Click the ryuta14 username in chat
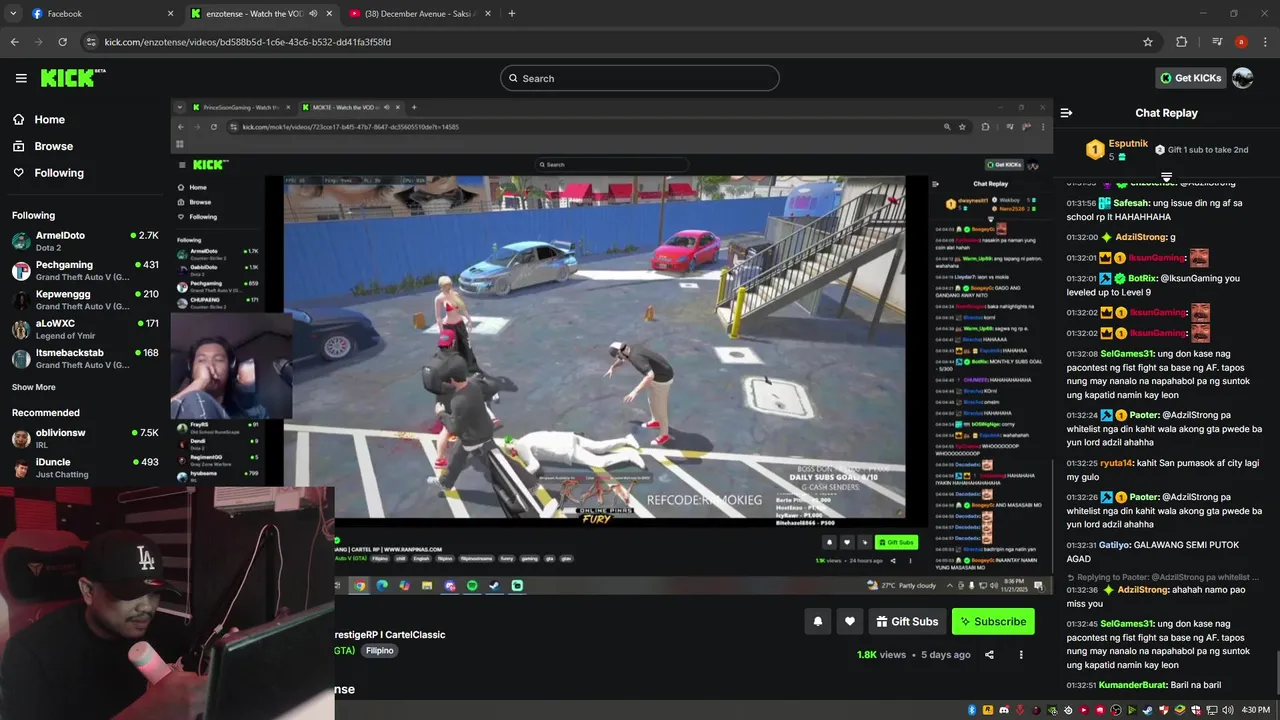The image size is (1280, 720). point(1117,463)
